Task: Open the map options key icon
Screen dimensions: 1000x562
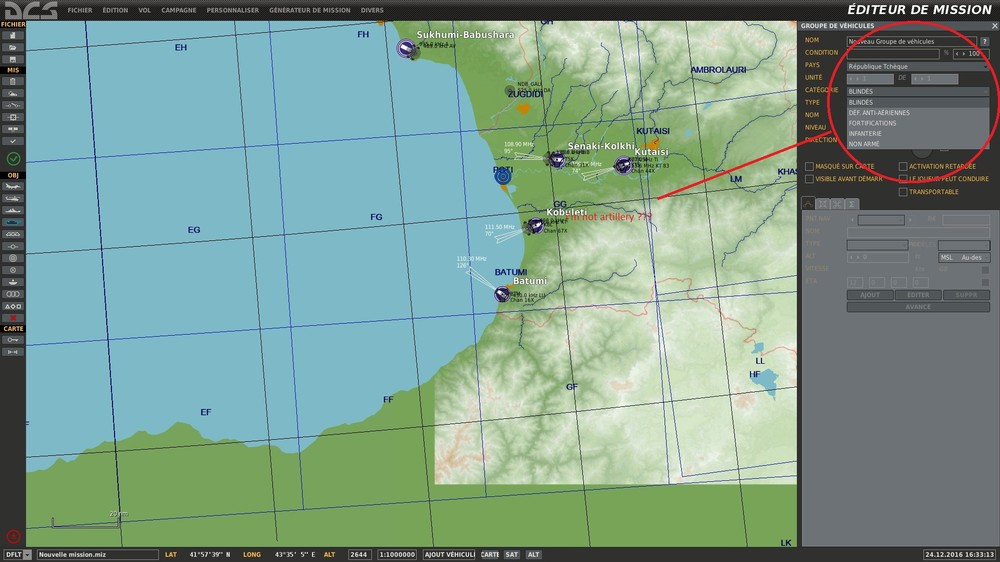Action: click(13, 340)
